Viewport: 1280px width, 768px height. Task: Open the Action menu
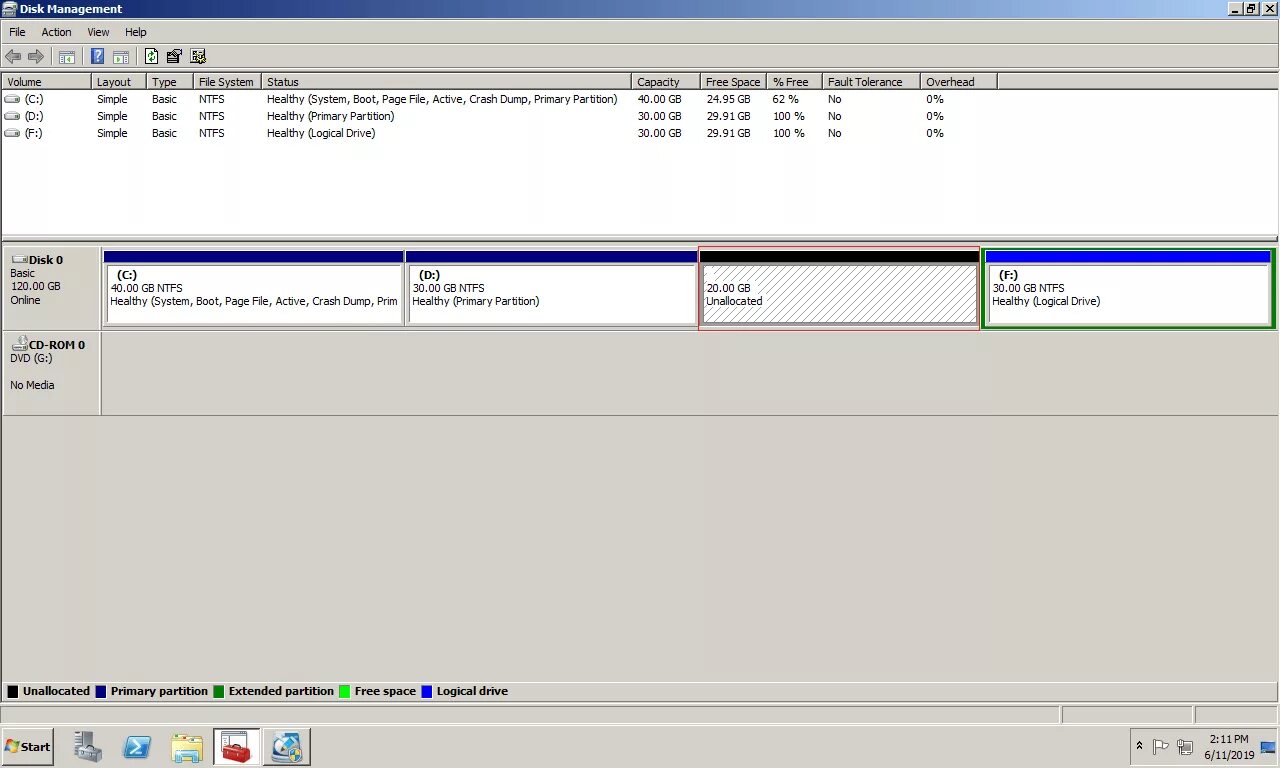(x=56, y=31)
